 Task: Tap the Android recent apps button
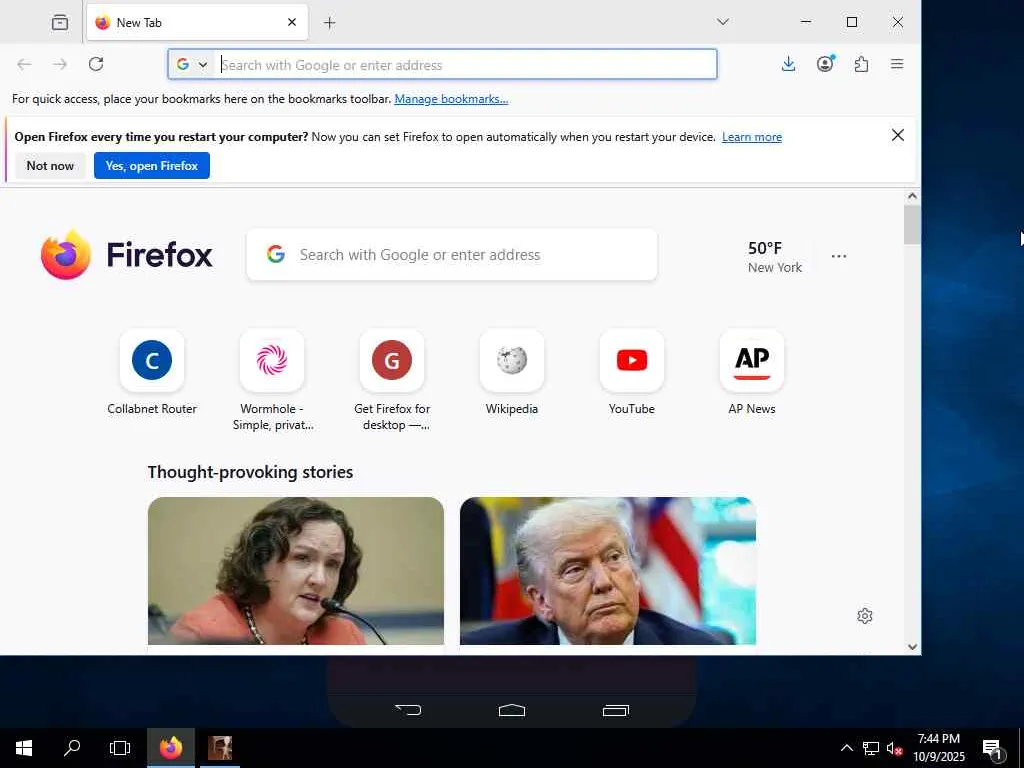coord(616,710)
